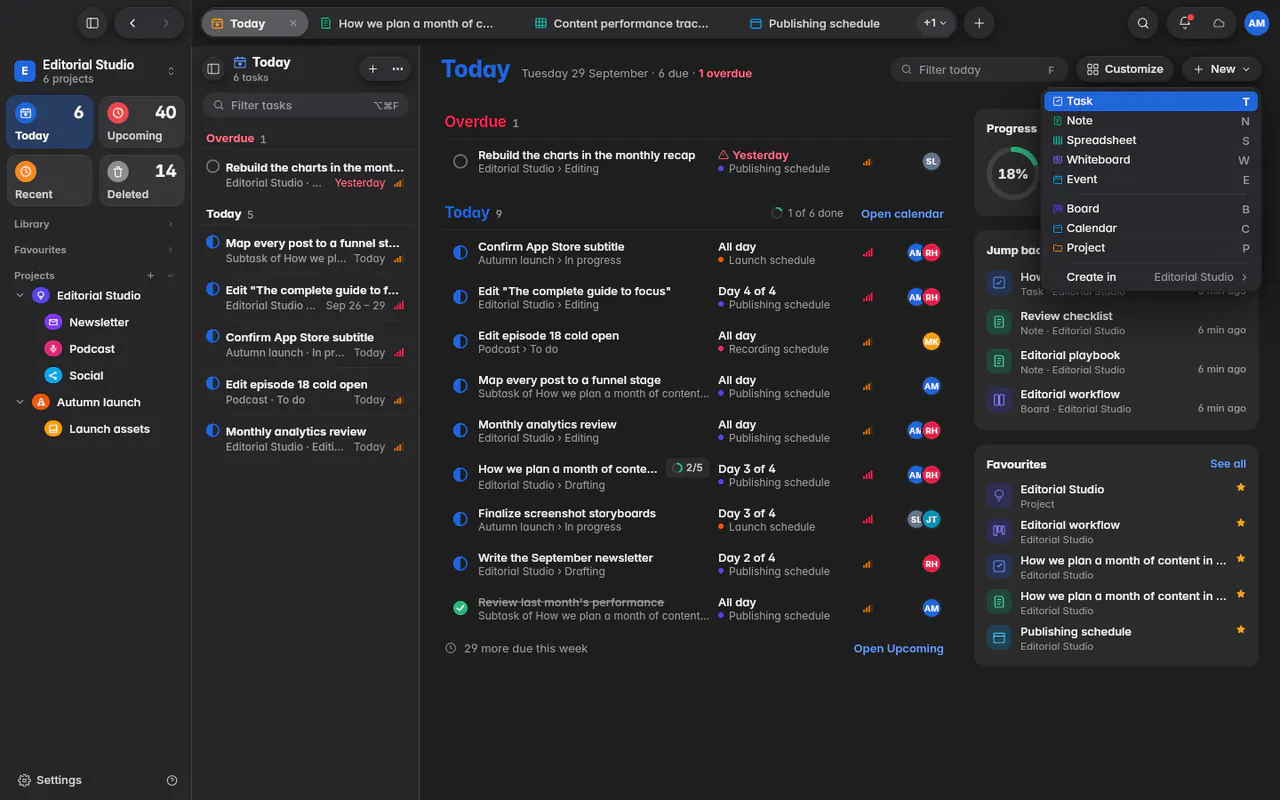Focus the Filter tasks search field
Viewport: 1280px width, 800px height.
[x=304, y=105]
